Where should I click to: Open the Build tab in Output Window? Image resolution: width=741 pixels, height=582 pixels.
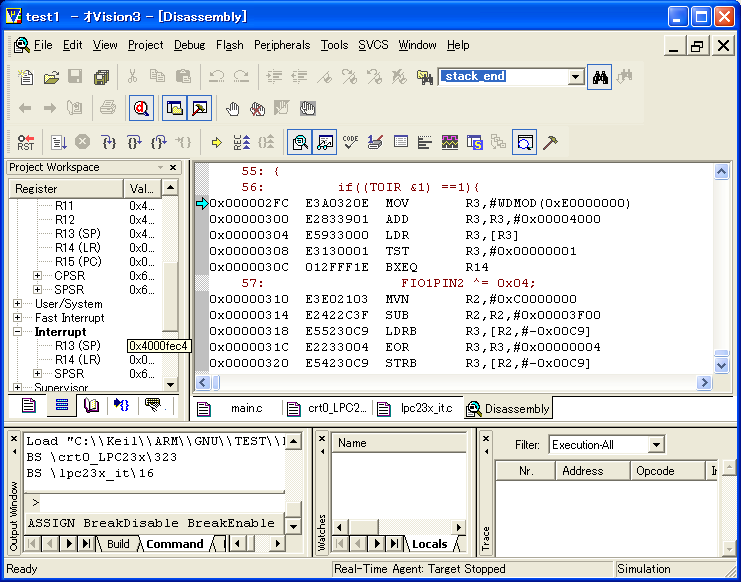pos(118,544)
